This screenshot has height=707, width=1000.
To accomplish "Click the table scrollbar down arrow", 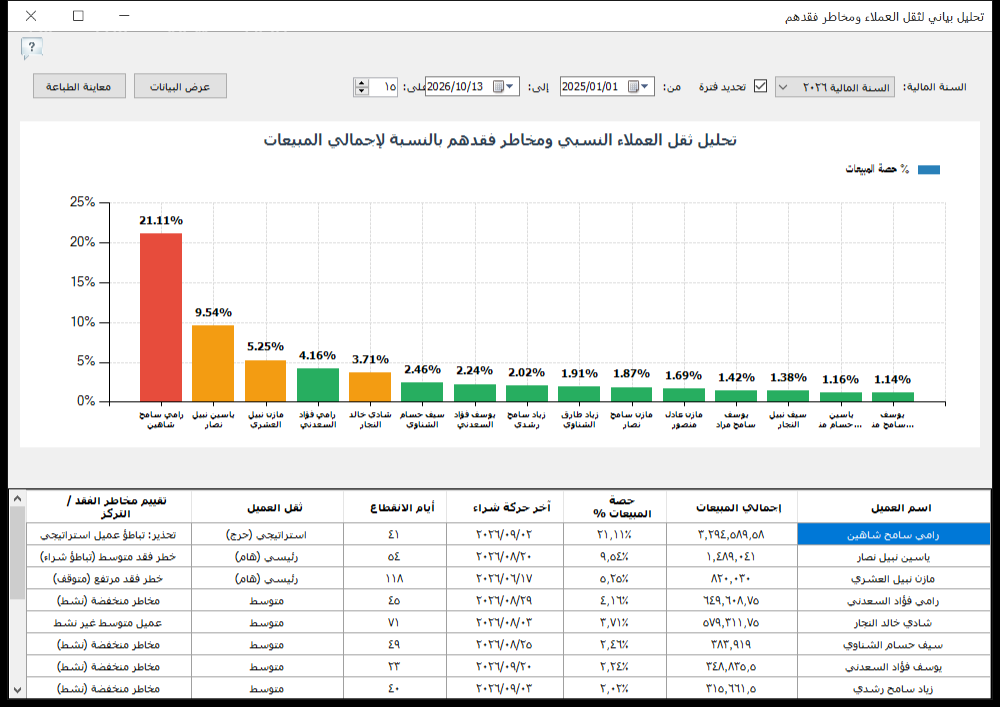I will (17, 690).
